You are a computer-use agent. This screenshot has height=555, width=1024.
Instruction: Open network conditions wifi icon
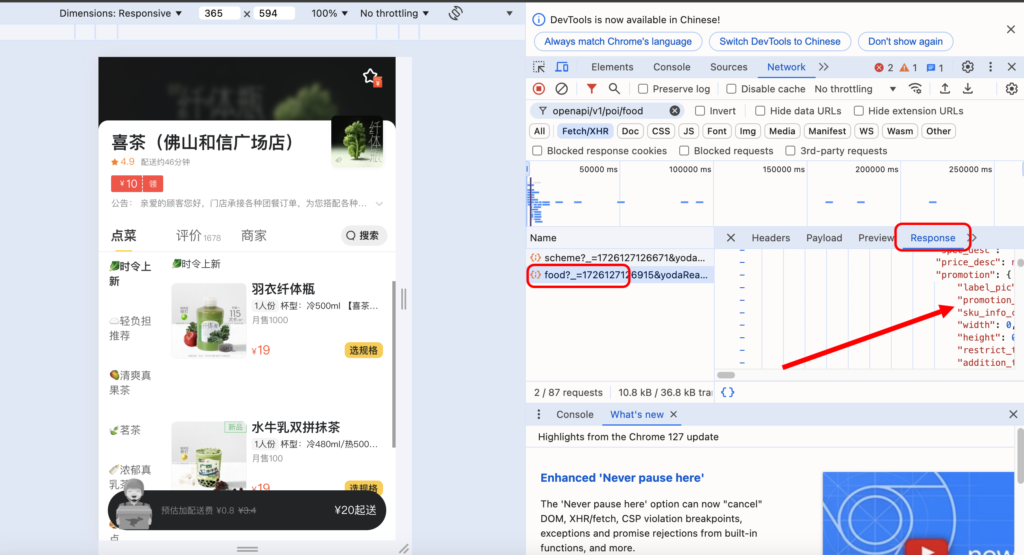(916, 89)
